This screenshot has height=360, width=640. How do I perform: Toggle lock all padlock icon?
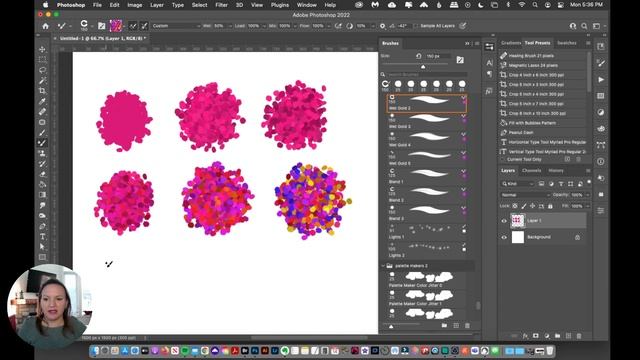550,206
